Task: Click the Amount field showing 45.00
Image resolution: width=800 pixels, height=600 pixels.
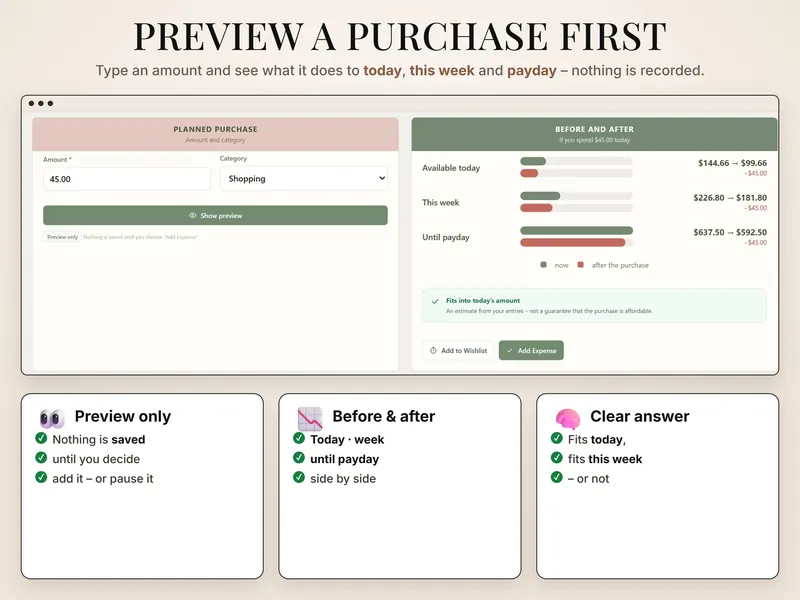Action: (x=127, y=179)
